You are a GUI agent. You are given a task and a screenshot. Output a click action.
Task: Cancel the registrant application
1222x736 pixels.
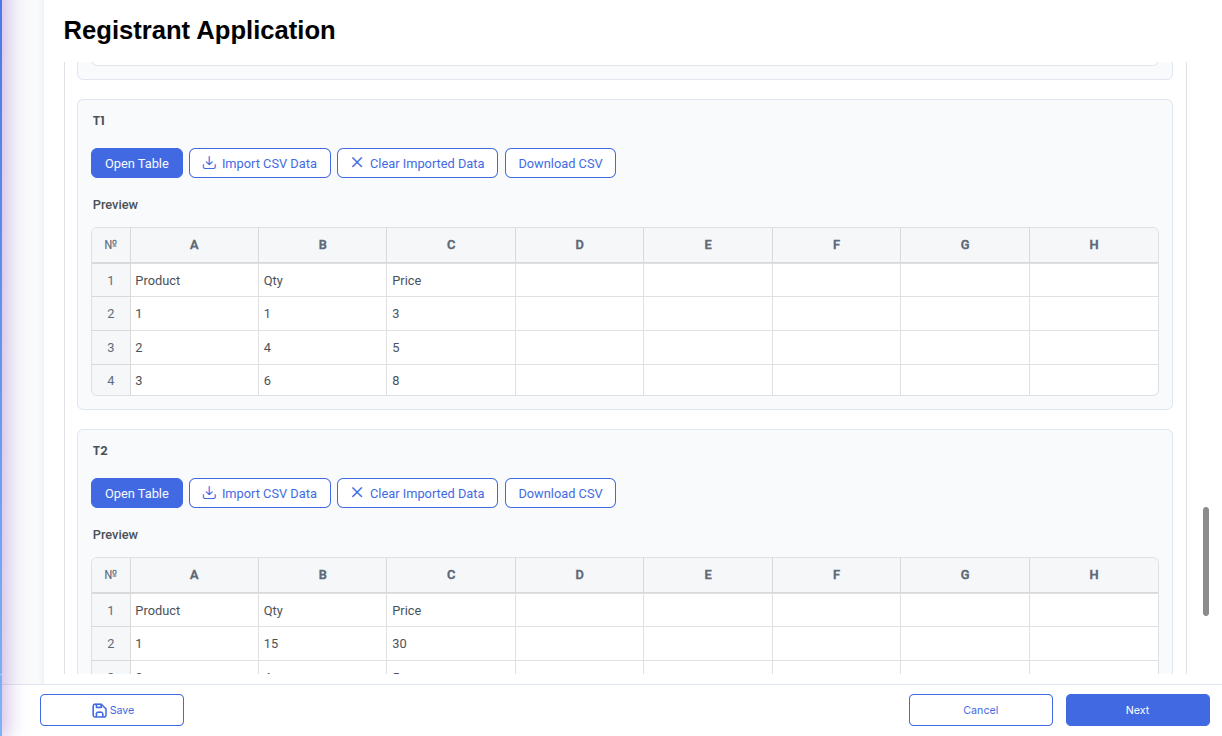pos(980,710)
